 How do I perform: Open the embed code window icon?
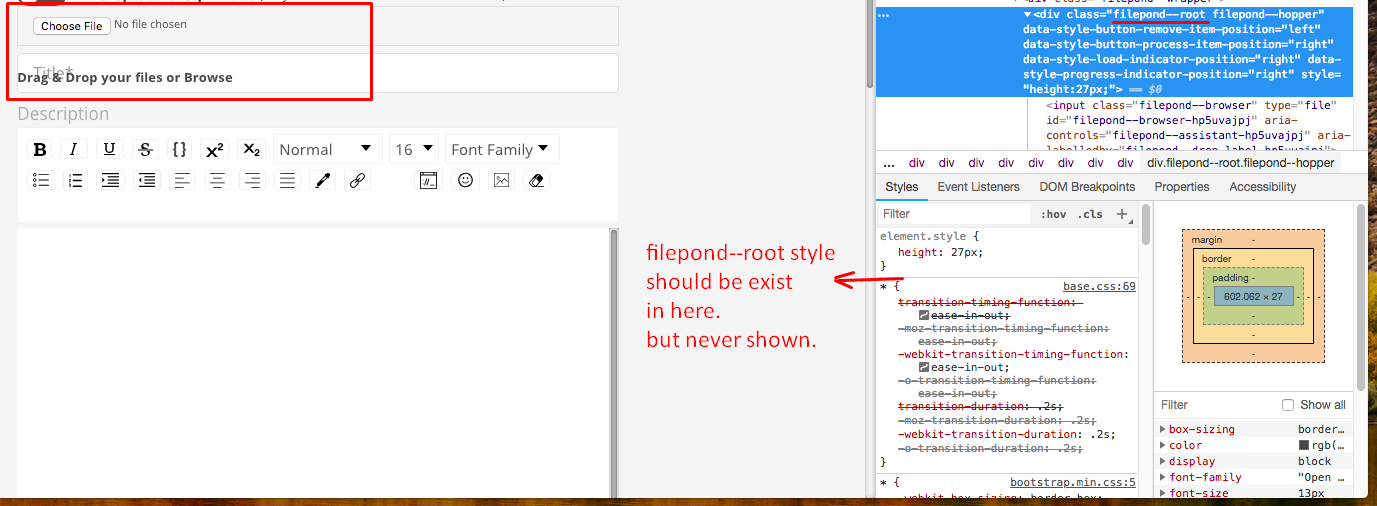pyautogui.click(x=428, y=181)
